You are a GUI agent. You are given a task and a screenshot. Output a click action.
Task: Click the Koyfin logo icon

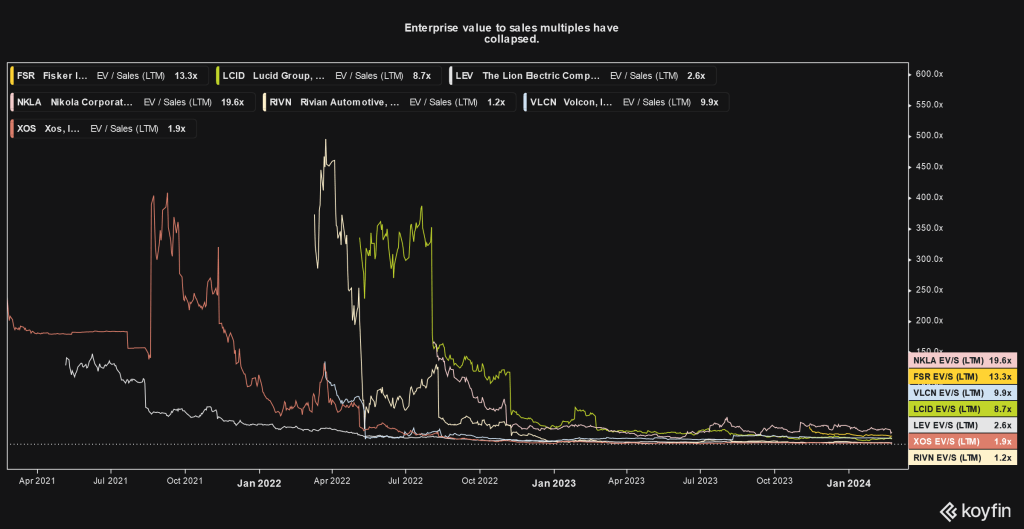click(948, 511)
